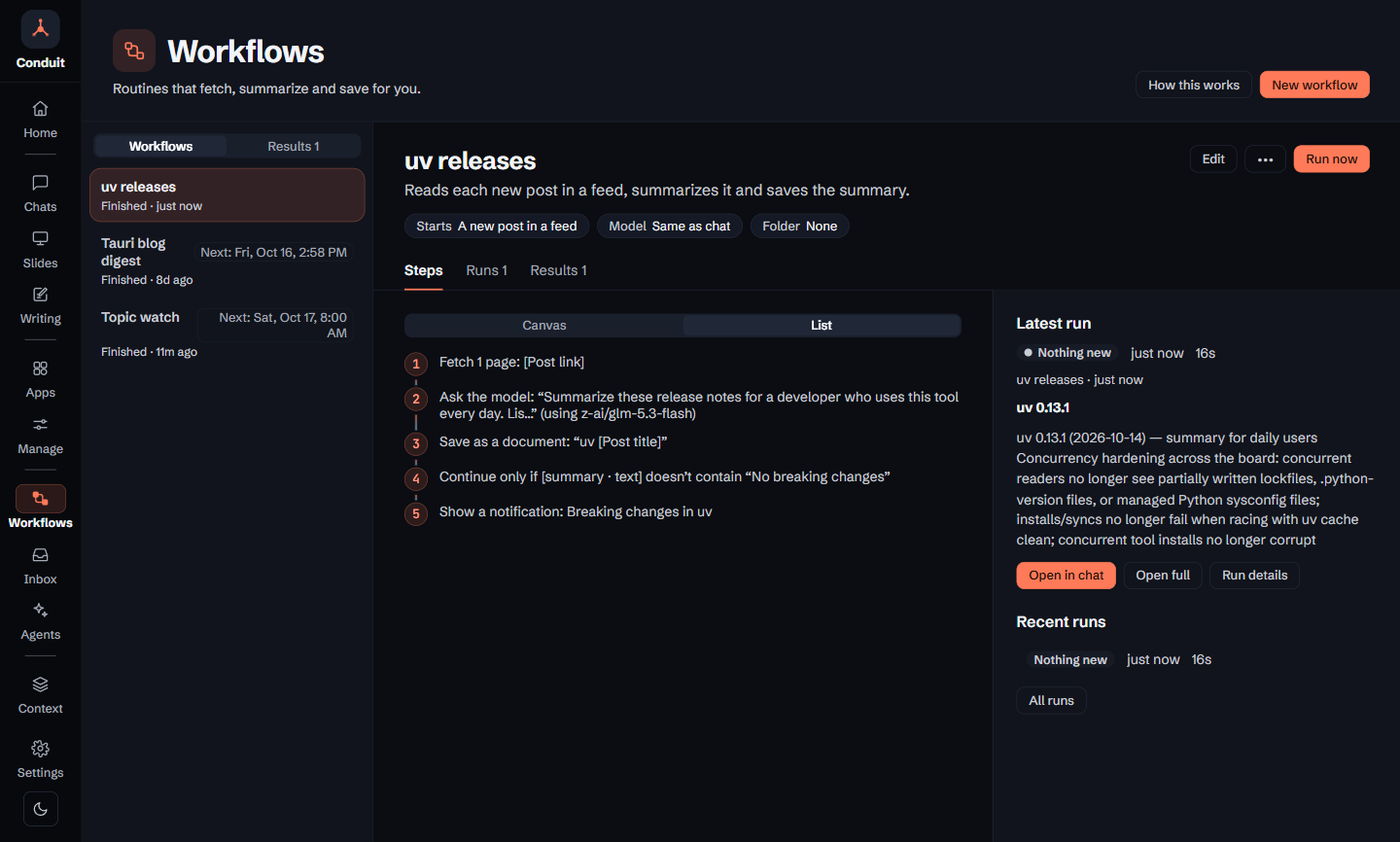Select the Results 1 list tab

coord(294,146)
